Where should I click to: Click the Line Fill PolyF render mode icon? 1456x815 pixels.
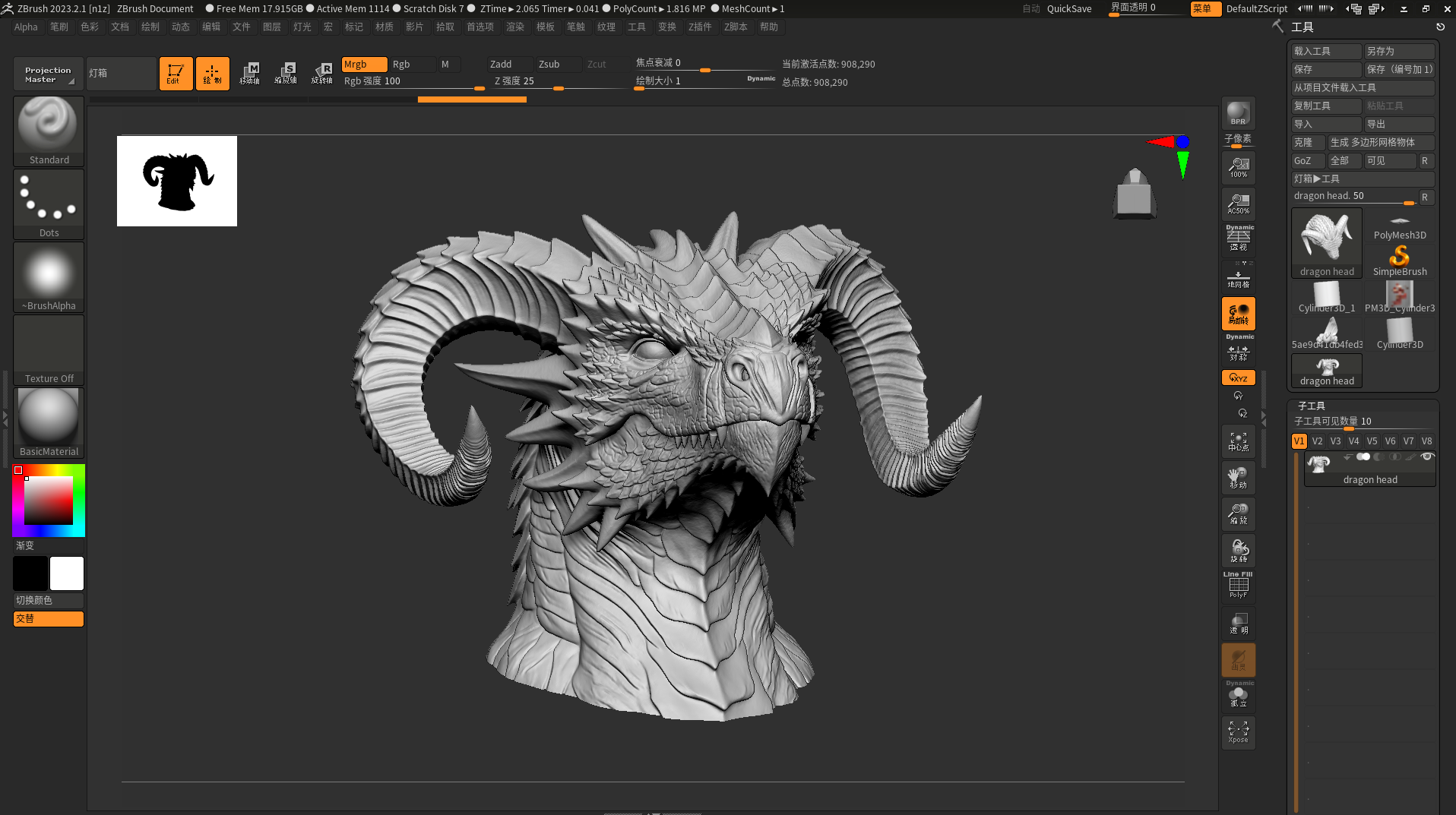coord(1238,585)
